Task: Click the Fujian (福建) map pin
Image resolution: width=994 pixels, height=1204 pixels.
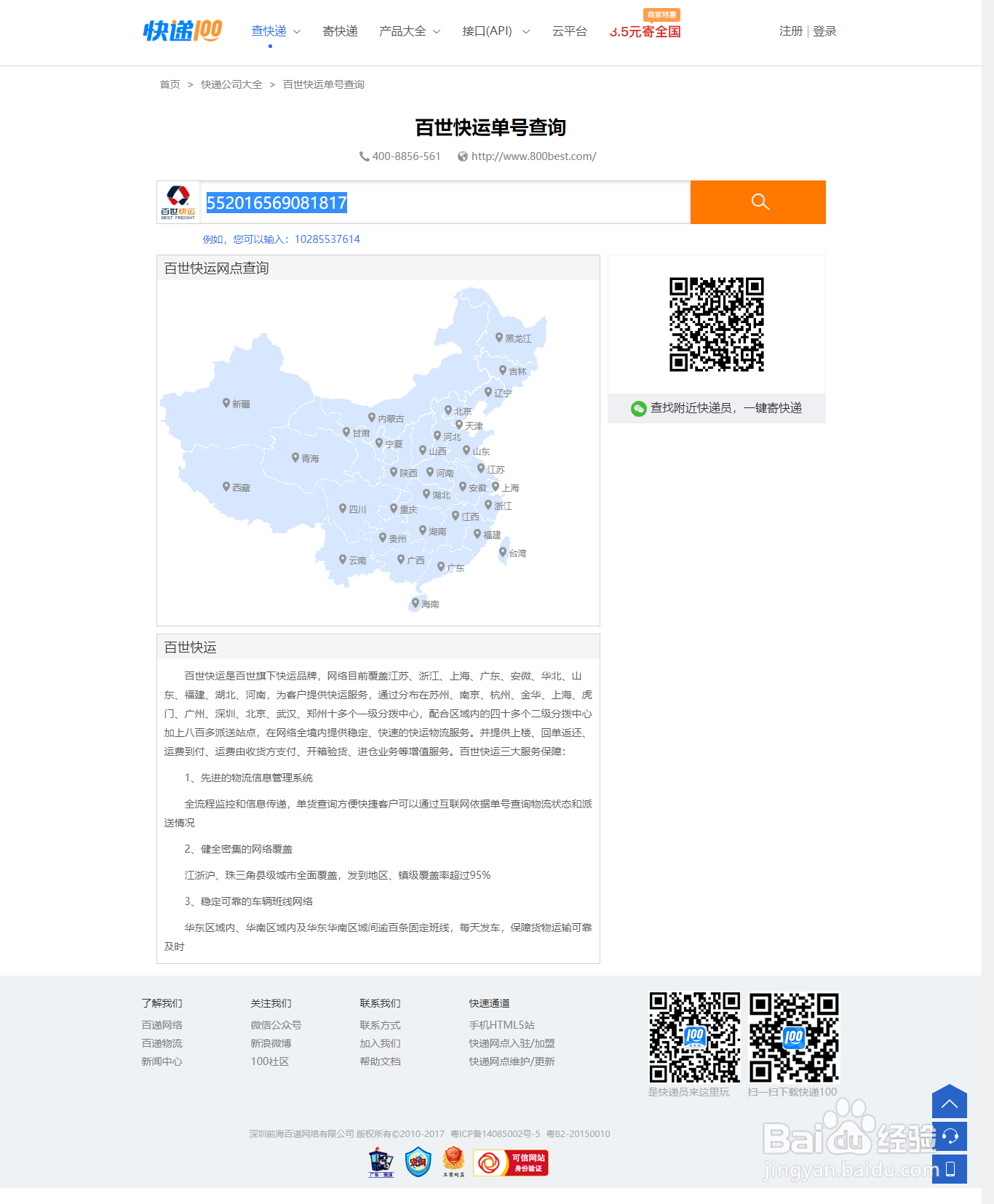Action: 477,534
